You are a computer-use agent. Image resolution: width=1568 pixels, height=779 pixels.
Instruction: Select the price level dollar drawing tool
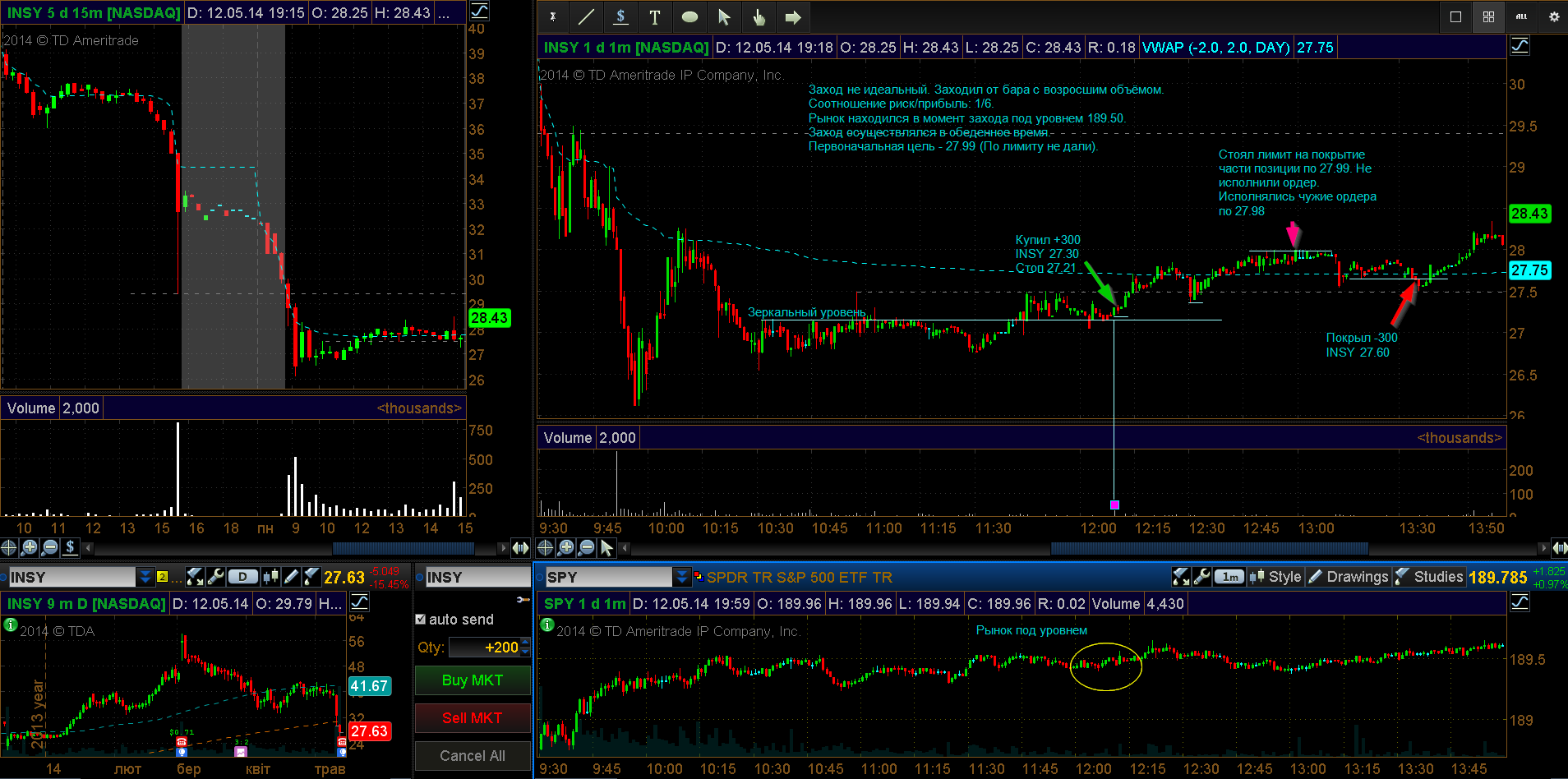[620, 16]
